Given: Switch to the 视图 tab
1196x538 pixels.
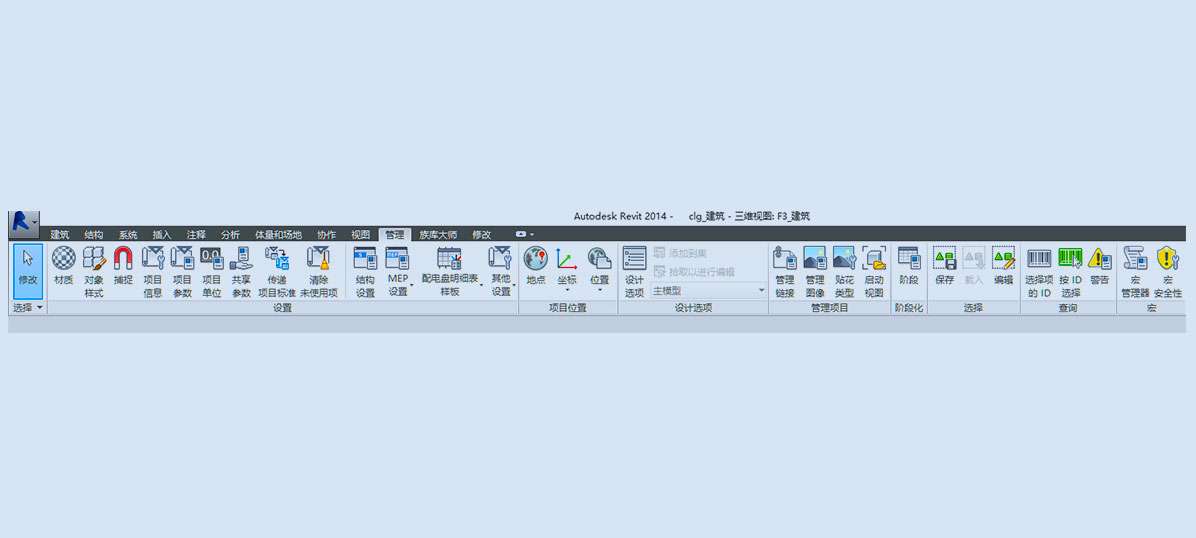Looking at the screenshot, I should 361,235.
